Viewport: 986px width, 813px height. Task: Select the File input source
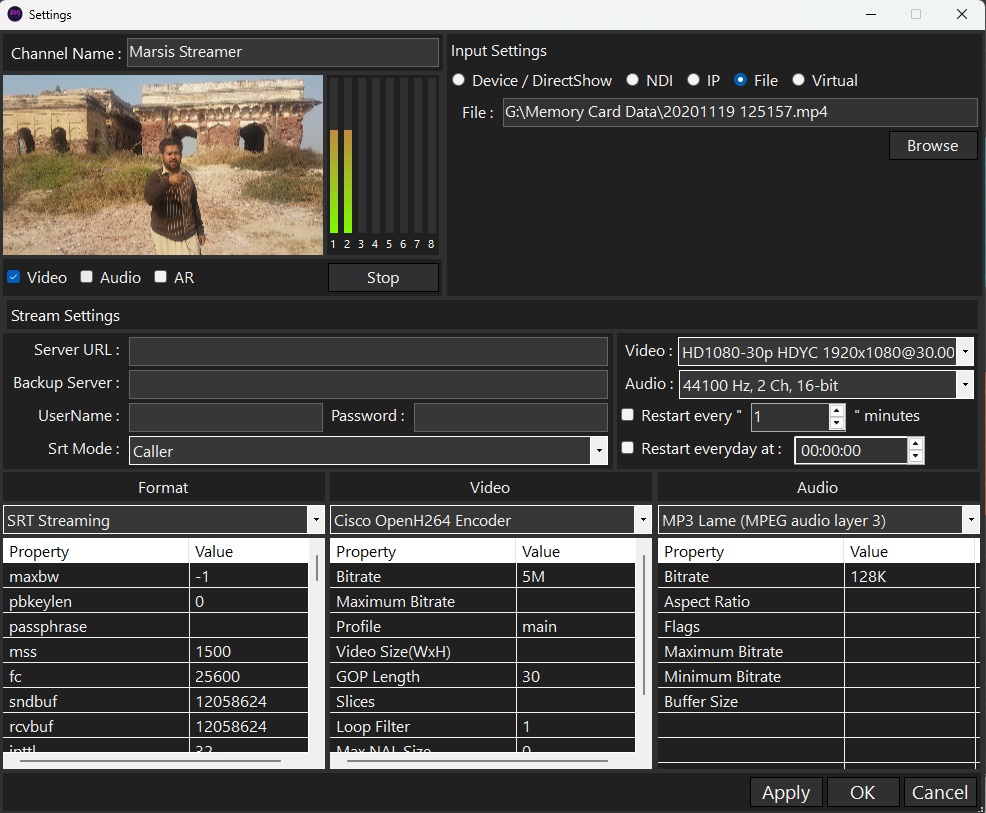(x=740, y=80)
